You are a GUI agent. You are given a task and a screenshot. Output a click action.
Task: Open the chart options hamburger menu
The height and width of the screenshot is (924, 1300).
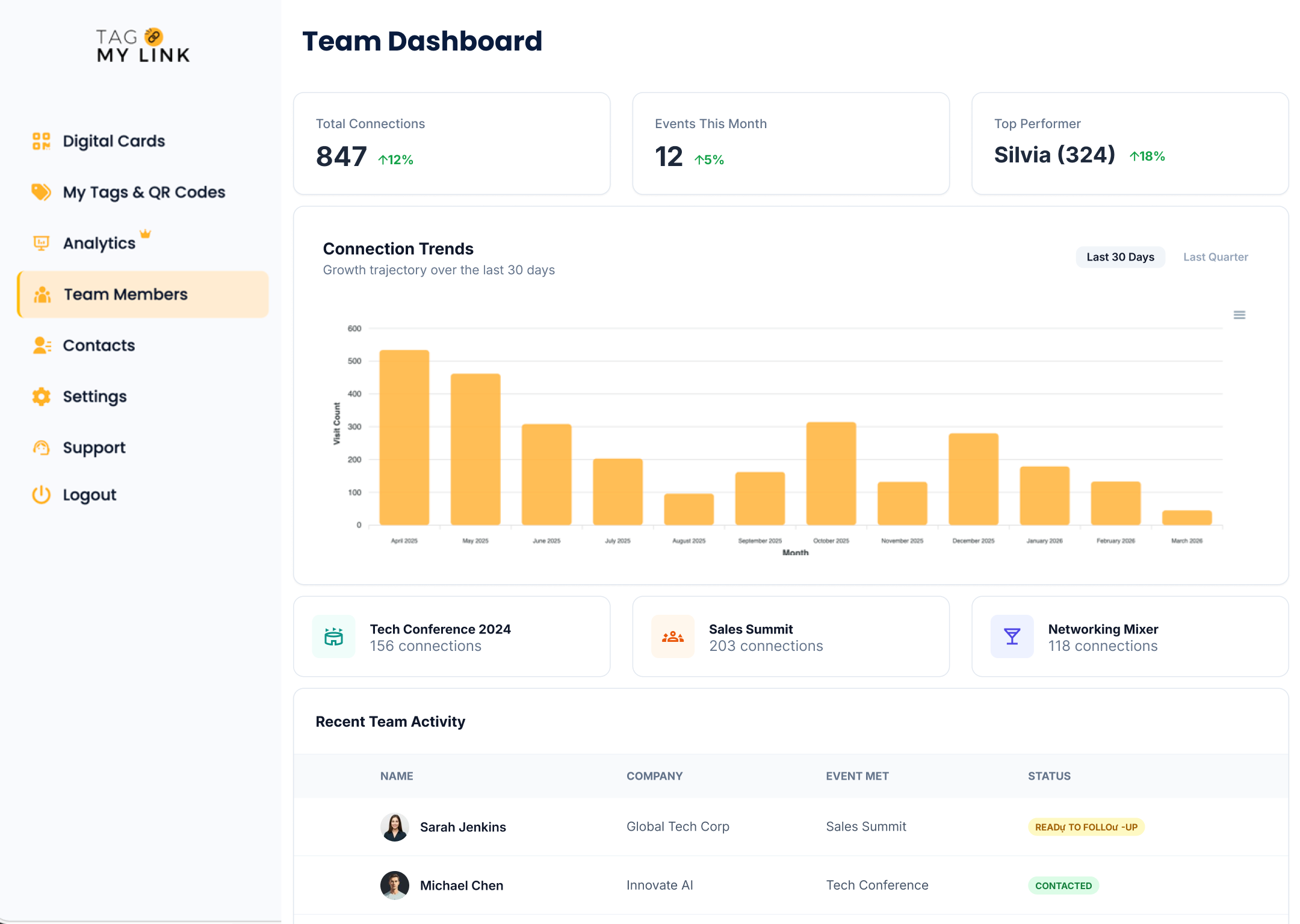pos(1239,315)
